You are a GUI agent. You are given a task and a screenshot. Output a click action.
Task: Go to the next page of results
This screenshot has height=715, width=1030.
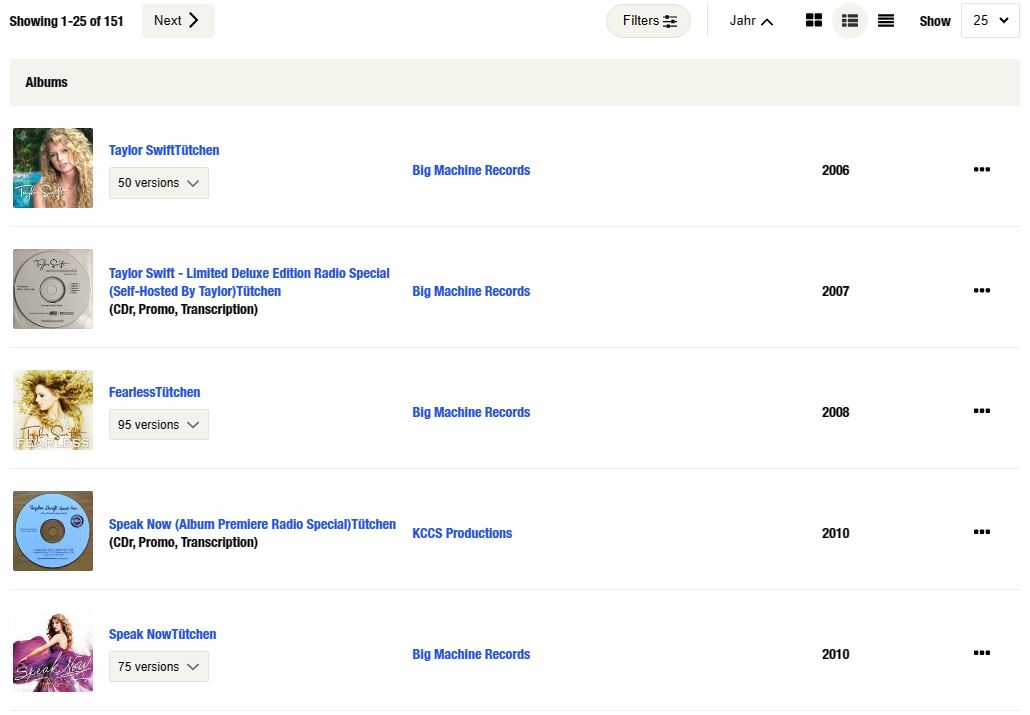coord(178,20)
